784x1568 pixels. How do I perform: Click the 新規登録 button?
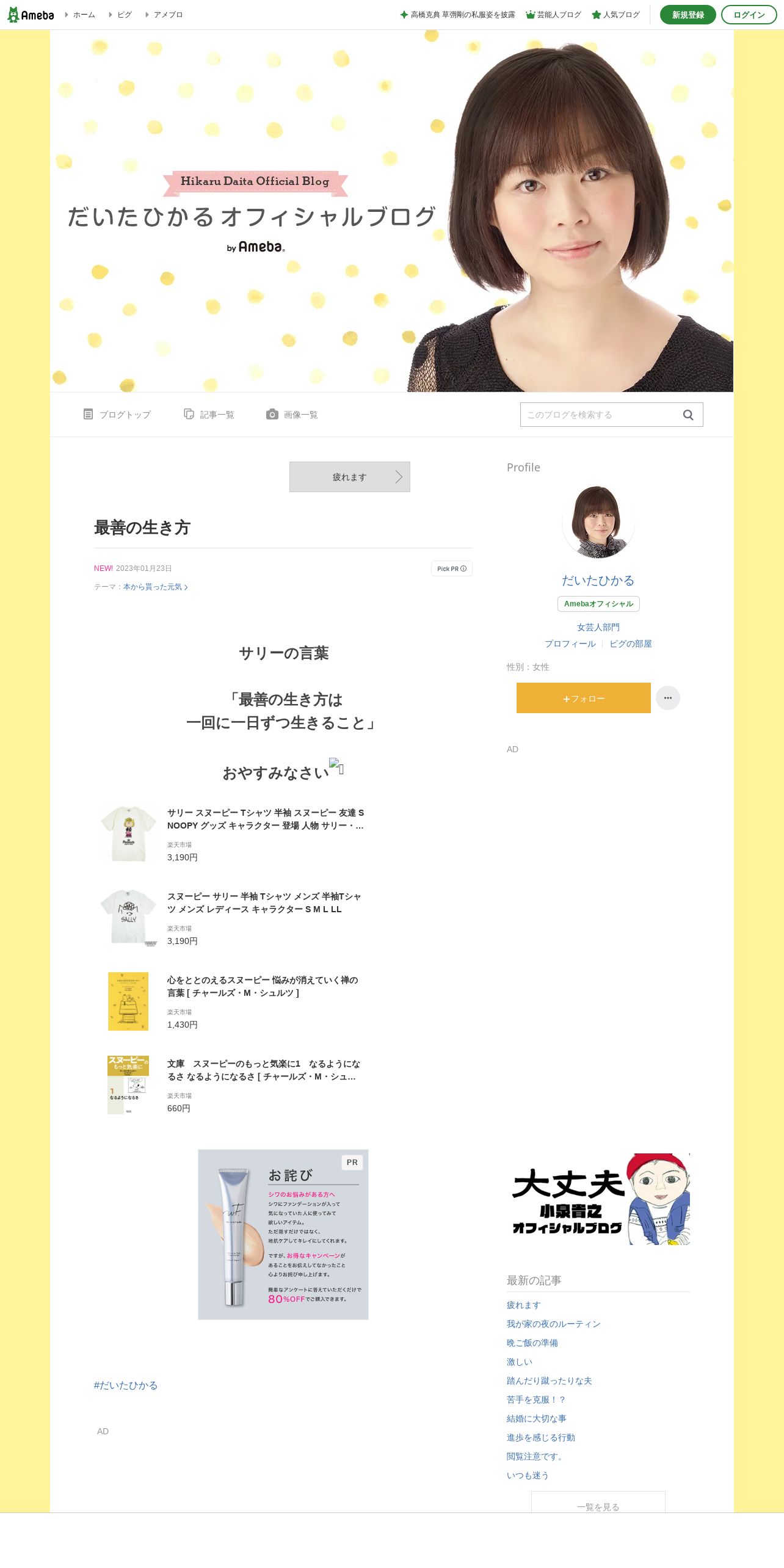[x=688, y=15]
